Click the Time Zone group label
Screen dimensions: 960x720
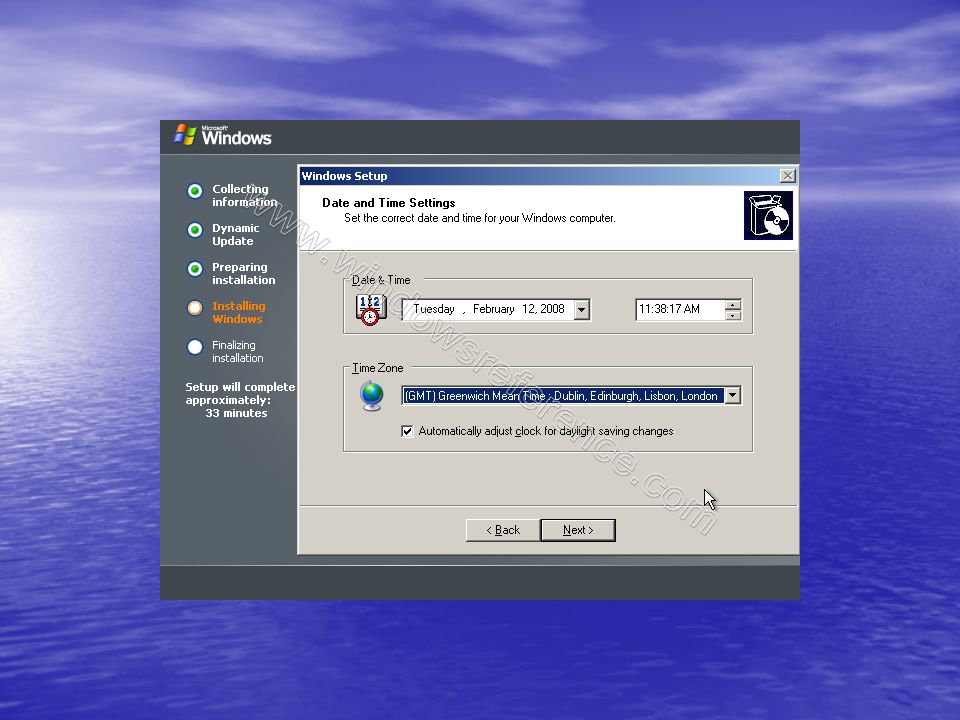coord(378,368)
